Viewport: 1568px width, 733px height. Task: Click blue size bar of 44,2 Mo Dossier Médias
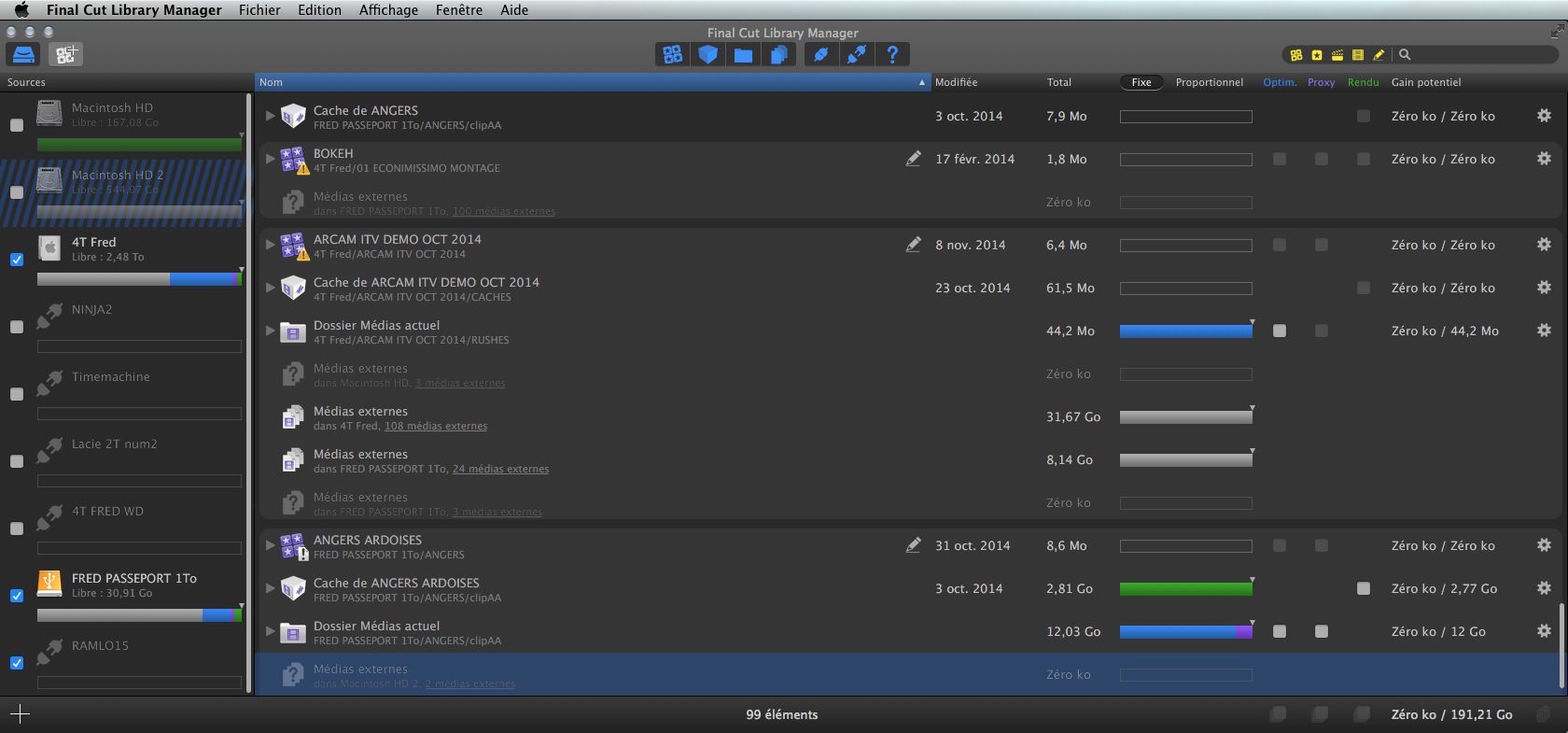pyautogui.click(x=1186, y=331)
